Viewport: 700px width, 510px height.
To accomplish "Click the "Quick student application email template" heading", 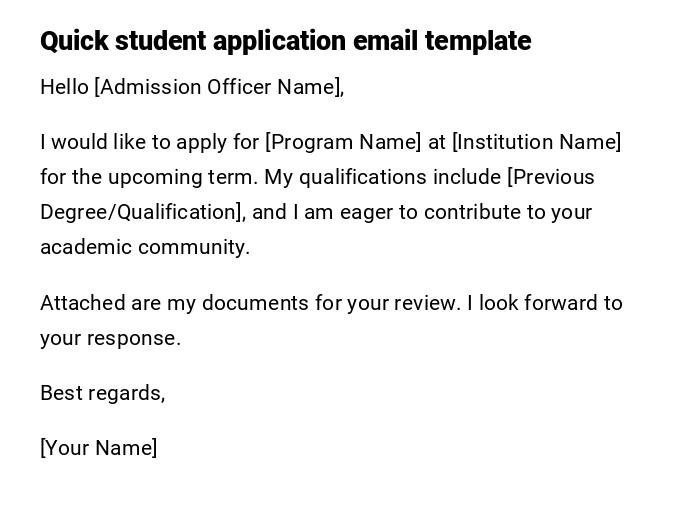I will pyautogui.click(x=285, y=41).
